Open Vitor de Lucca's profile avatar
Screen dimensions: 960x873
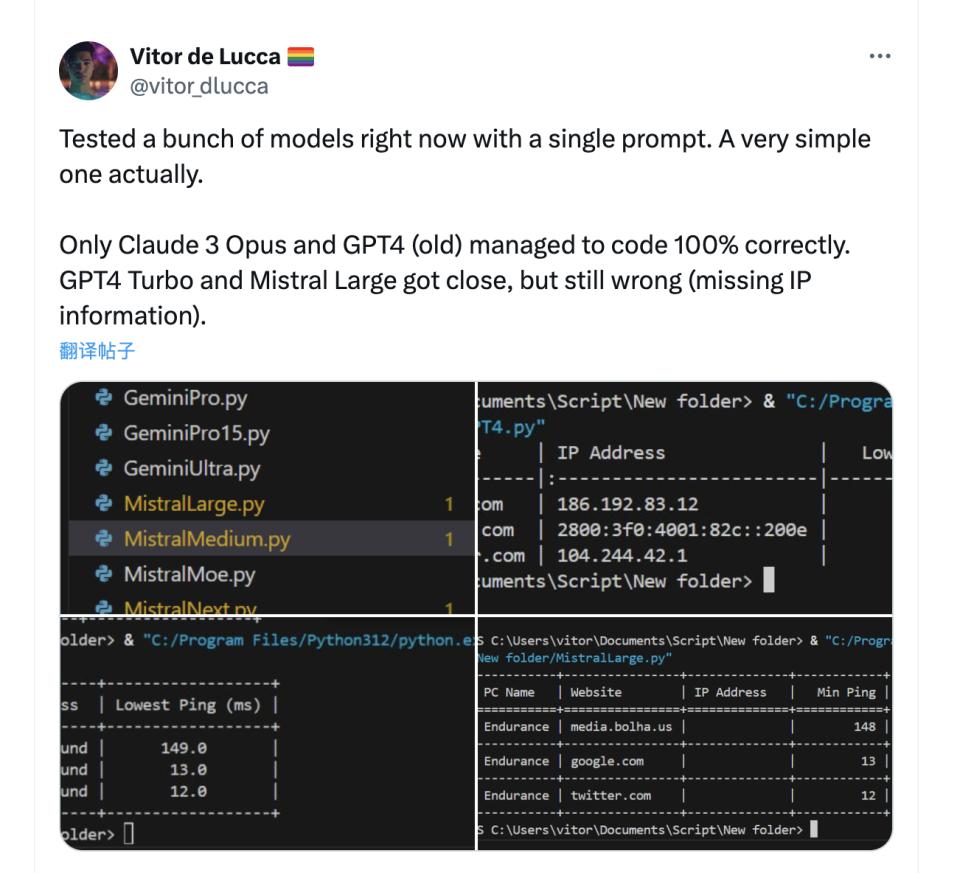[88, 71]
